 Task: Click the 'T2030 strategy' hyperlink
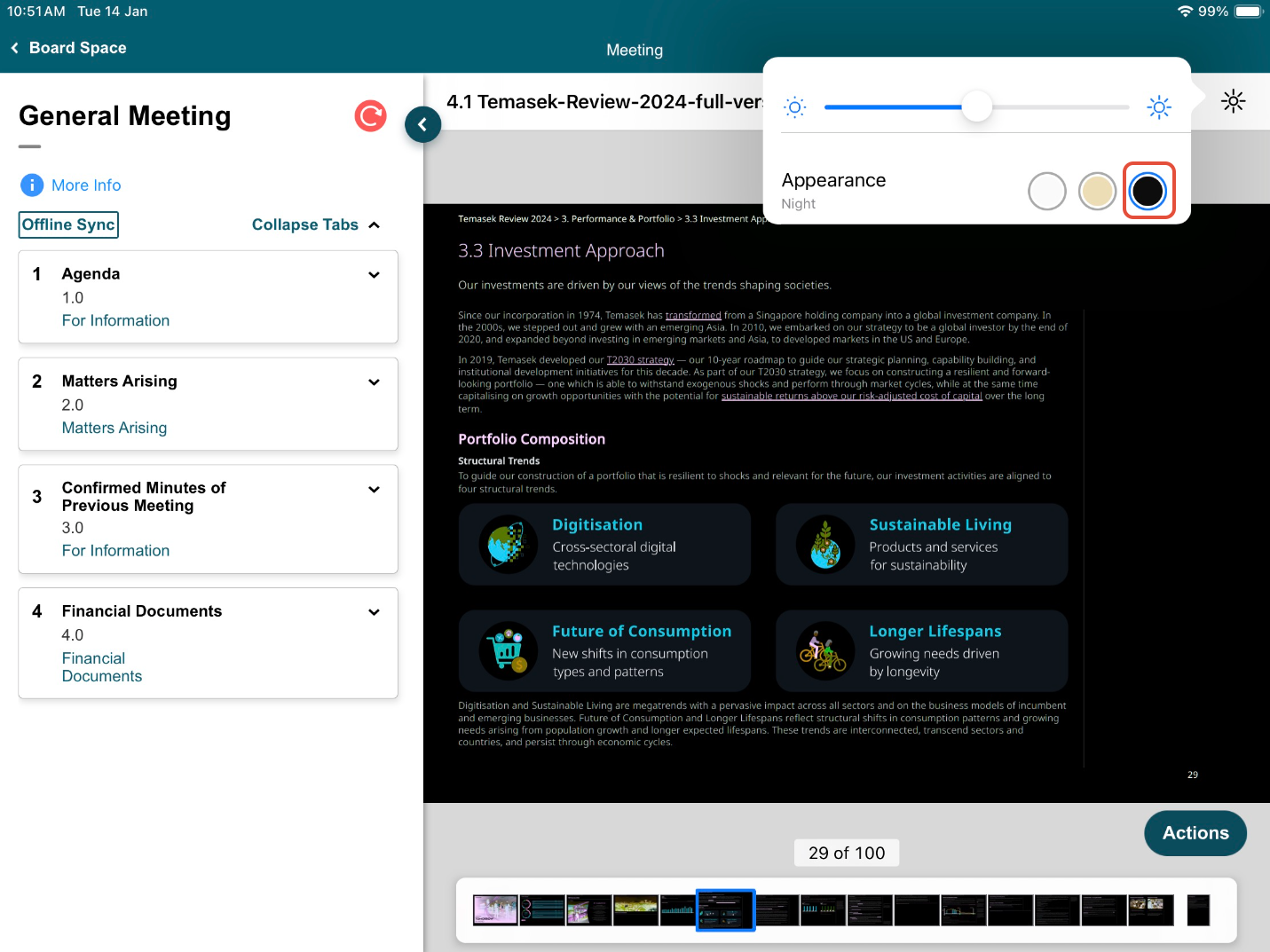point(640,360)
